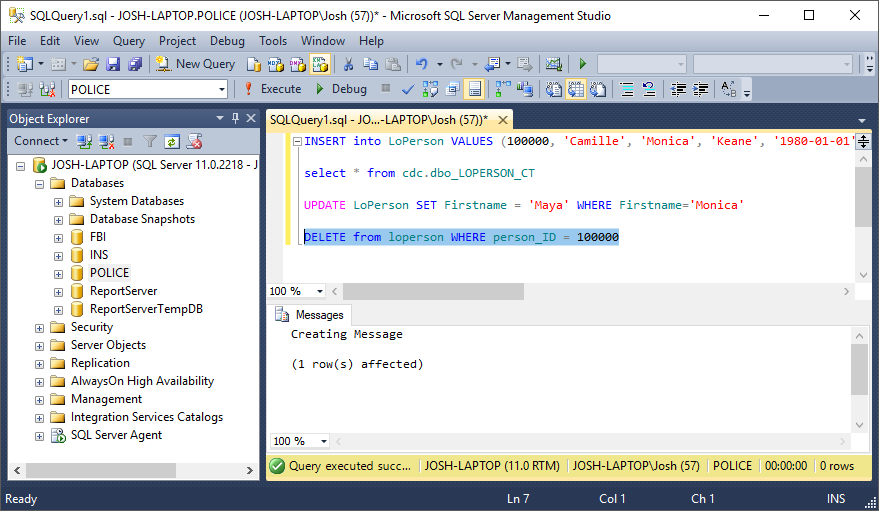Save the current query with the disk icon
The width and height of the screenshot is (879, 511).
pyautogui.click(x=113, y=64)
